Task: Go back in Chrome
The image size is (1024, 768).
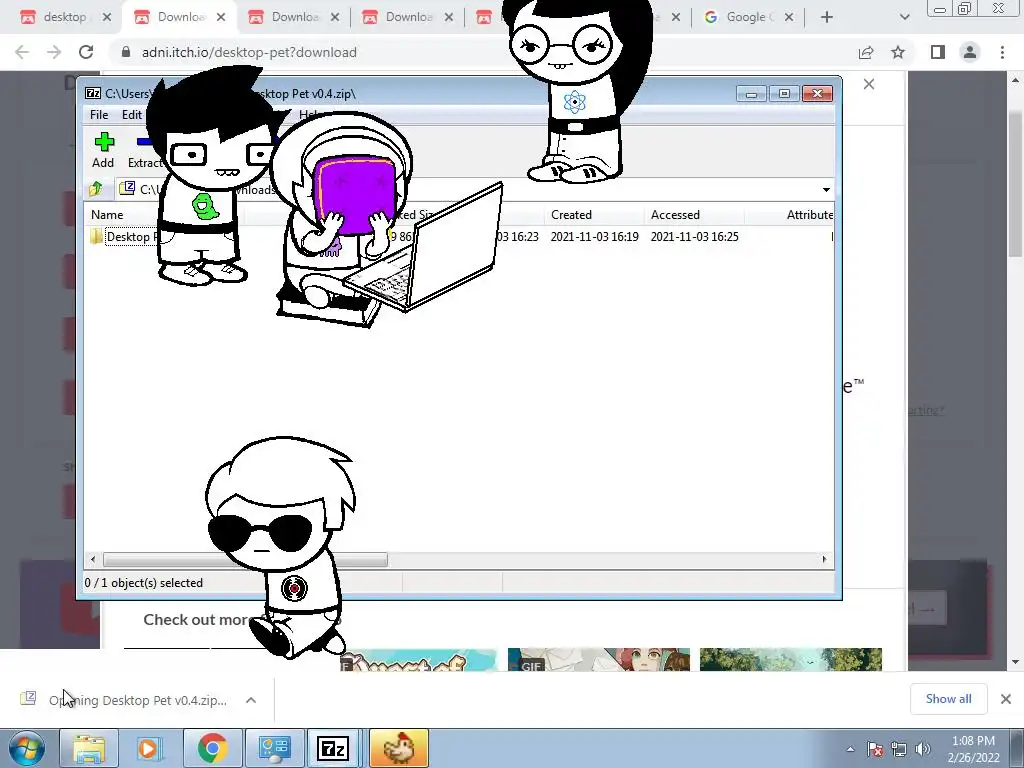Action: [x=22, y=52]
